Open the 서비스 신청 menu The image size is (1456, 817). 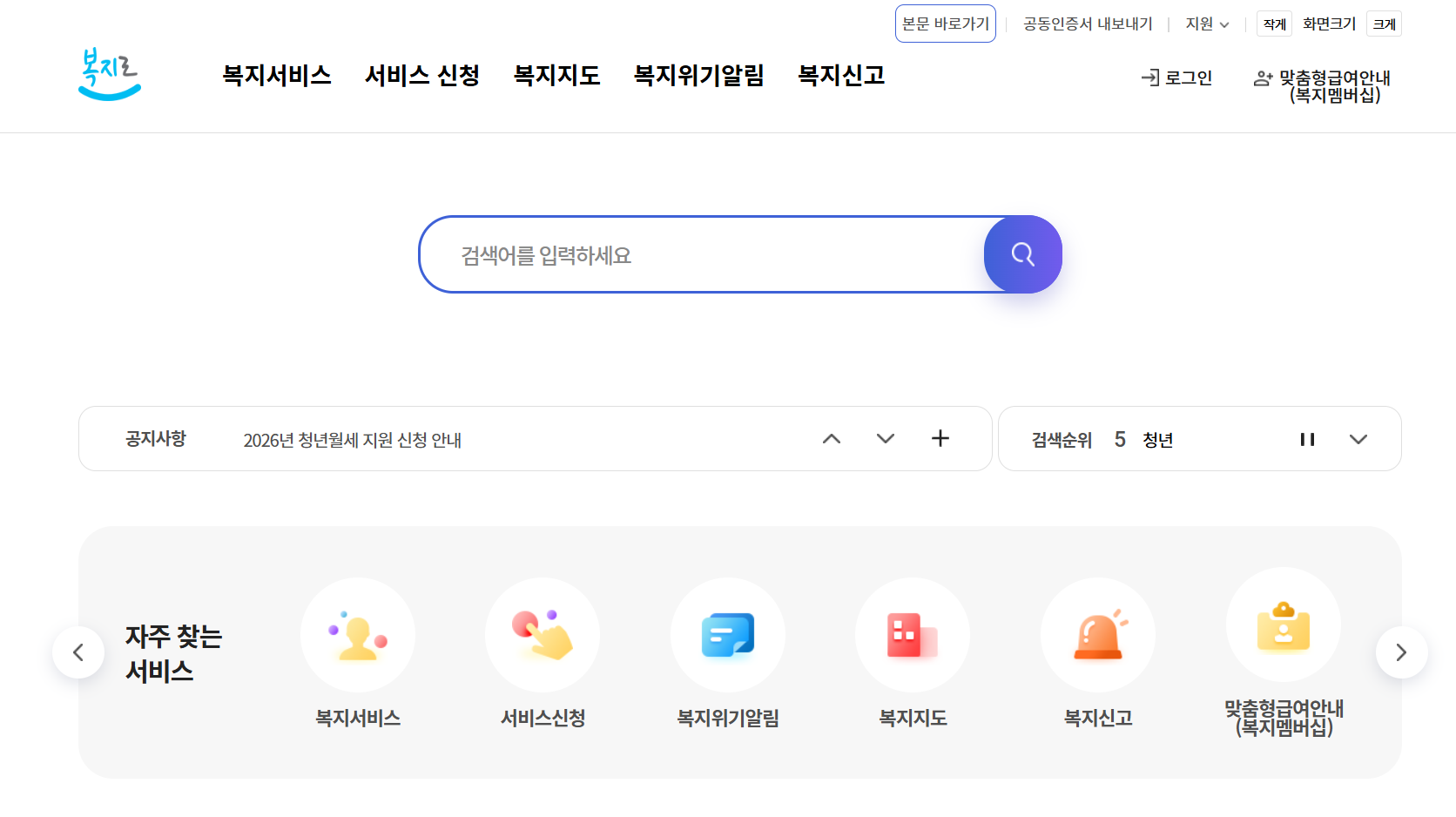click(x=422, y=75)
